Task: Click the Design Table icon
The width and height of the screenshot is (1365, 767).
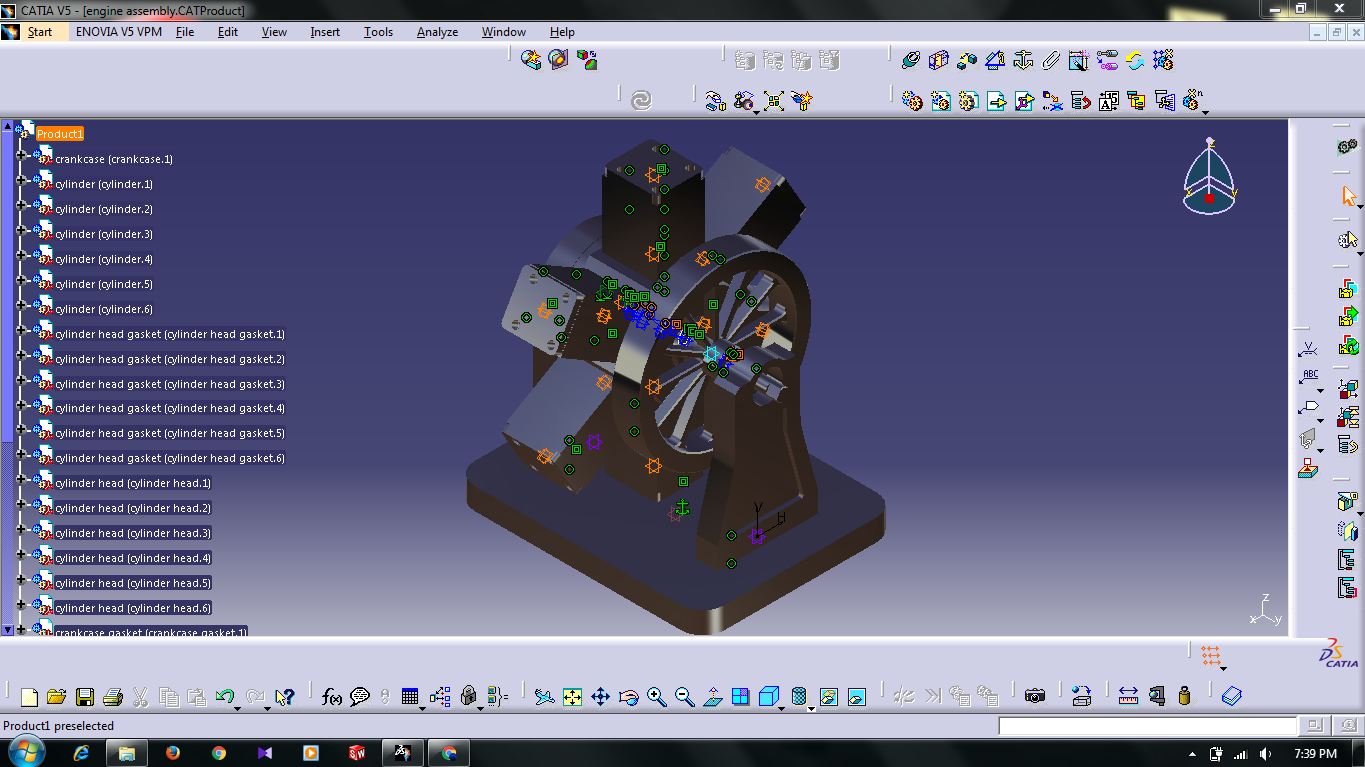Action: [410, 697]
